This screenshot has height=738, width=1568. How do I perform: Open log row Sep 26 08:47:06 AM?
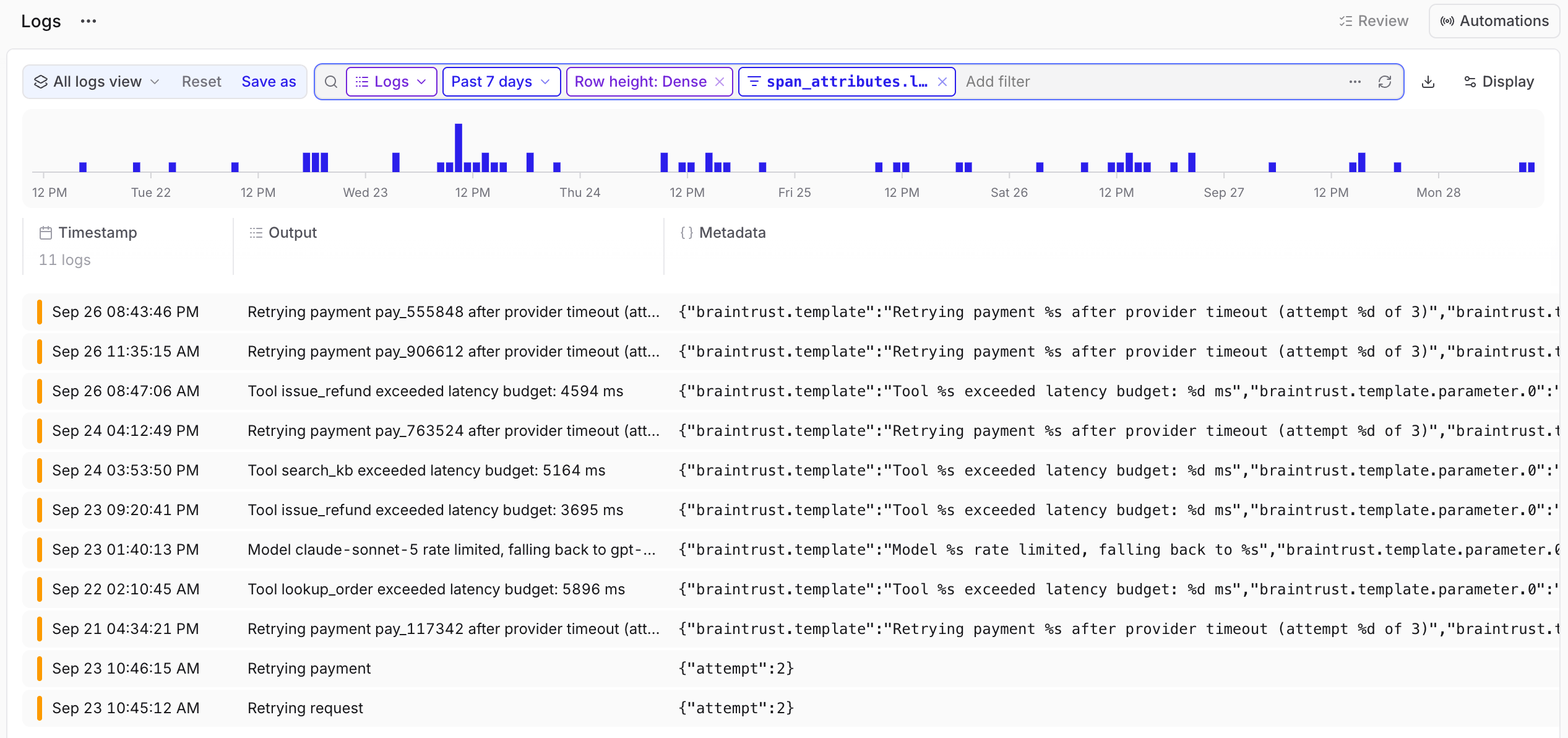(x=791, y=391)
